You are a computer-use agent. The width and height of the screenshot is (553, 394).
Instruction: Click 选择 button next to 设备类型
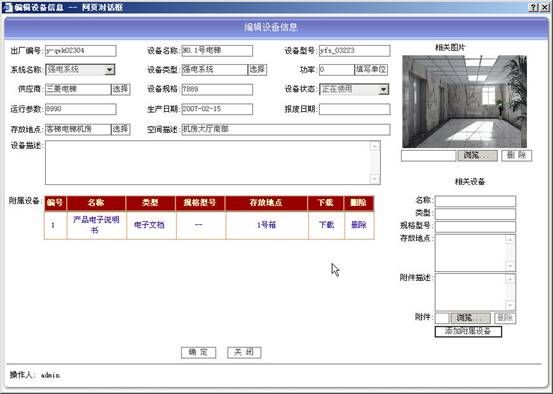[257, 69]
